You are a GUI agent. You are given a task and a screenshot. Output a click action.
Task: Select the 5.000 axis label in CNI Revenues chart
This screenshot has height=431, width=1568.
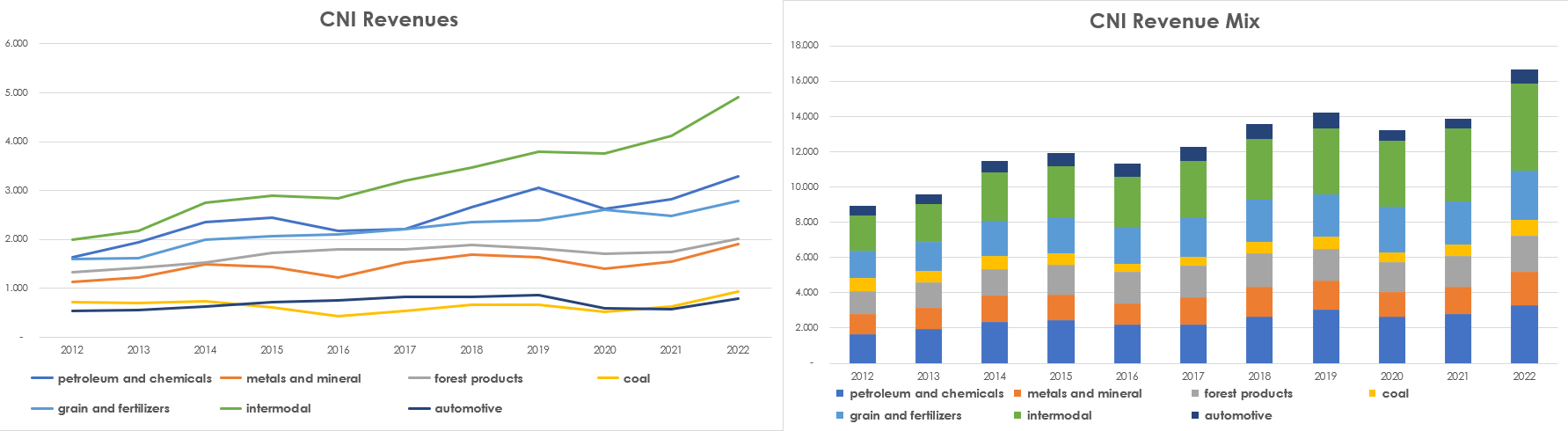click(17, 92)
